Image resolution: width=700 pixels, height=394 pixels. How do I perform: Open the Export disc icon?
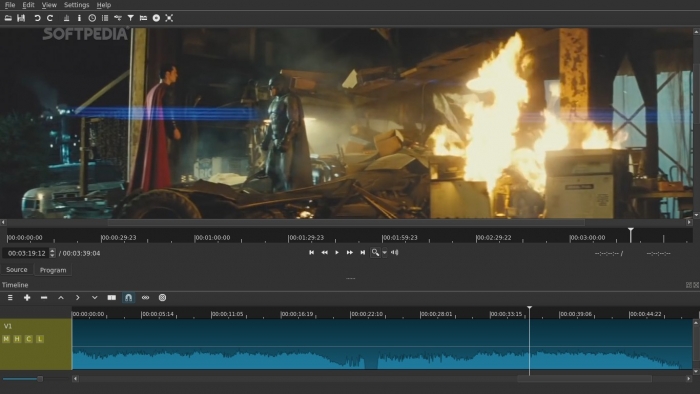(x=156, y=18)
